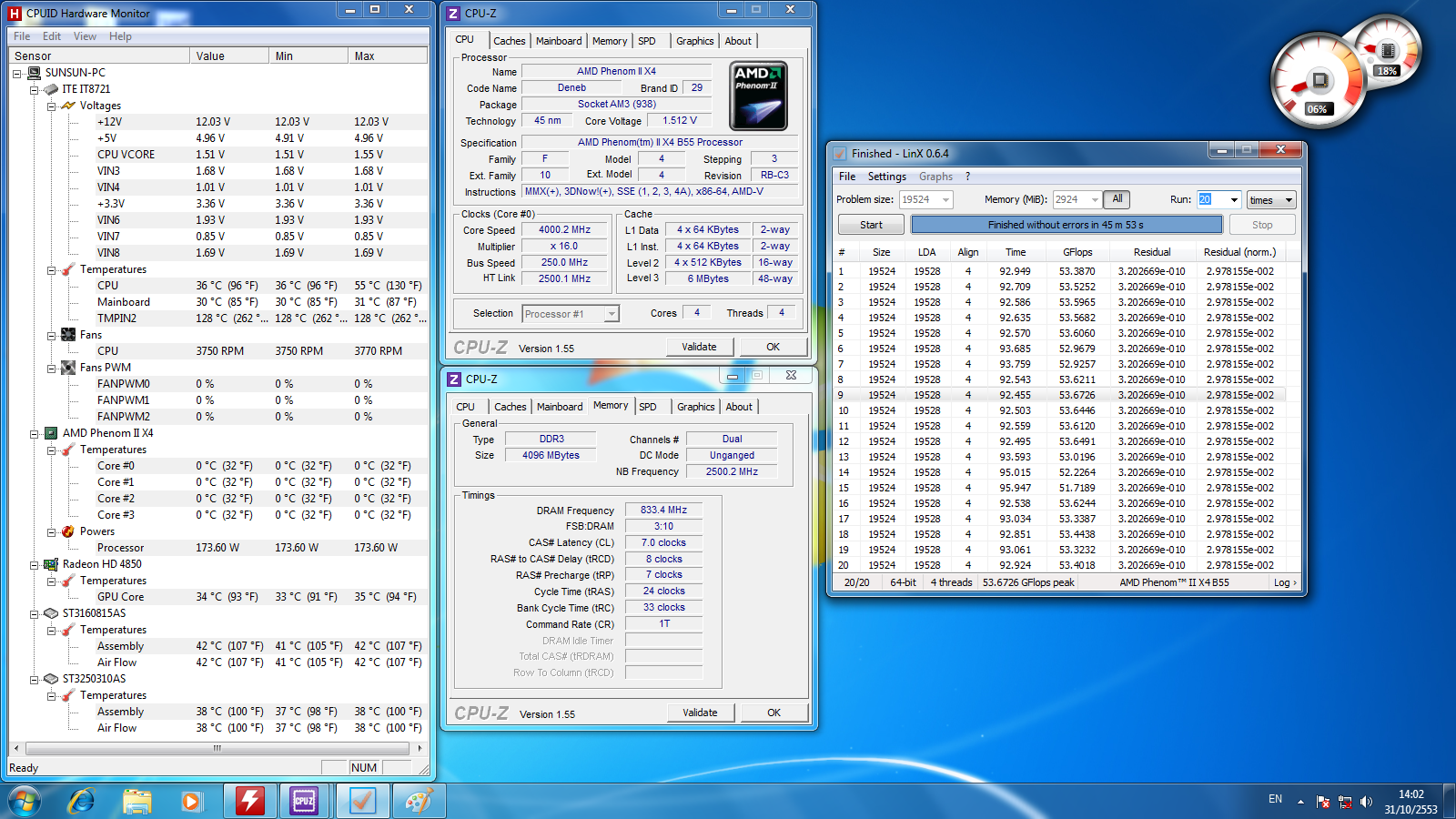The height and width of the screenshot is (819, 1456).
Task: Toggle the All memory button in LinX
Action: [x=1117, y=199]
